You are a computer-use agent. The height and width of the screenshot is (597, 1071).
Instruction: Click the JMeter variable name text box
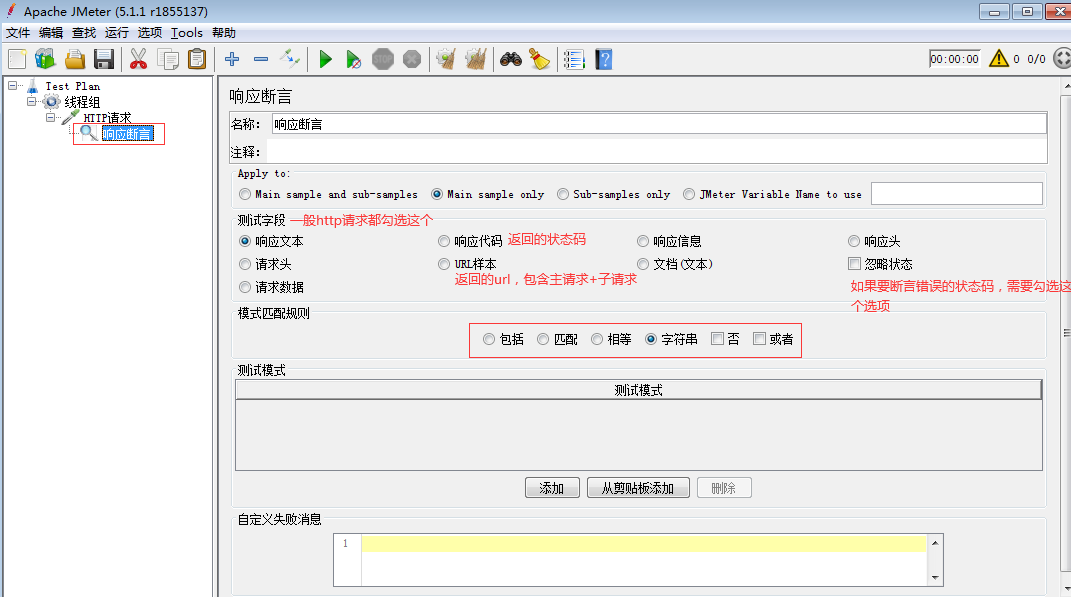pos(957,194)
